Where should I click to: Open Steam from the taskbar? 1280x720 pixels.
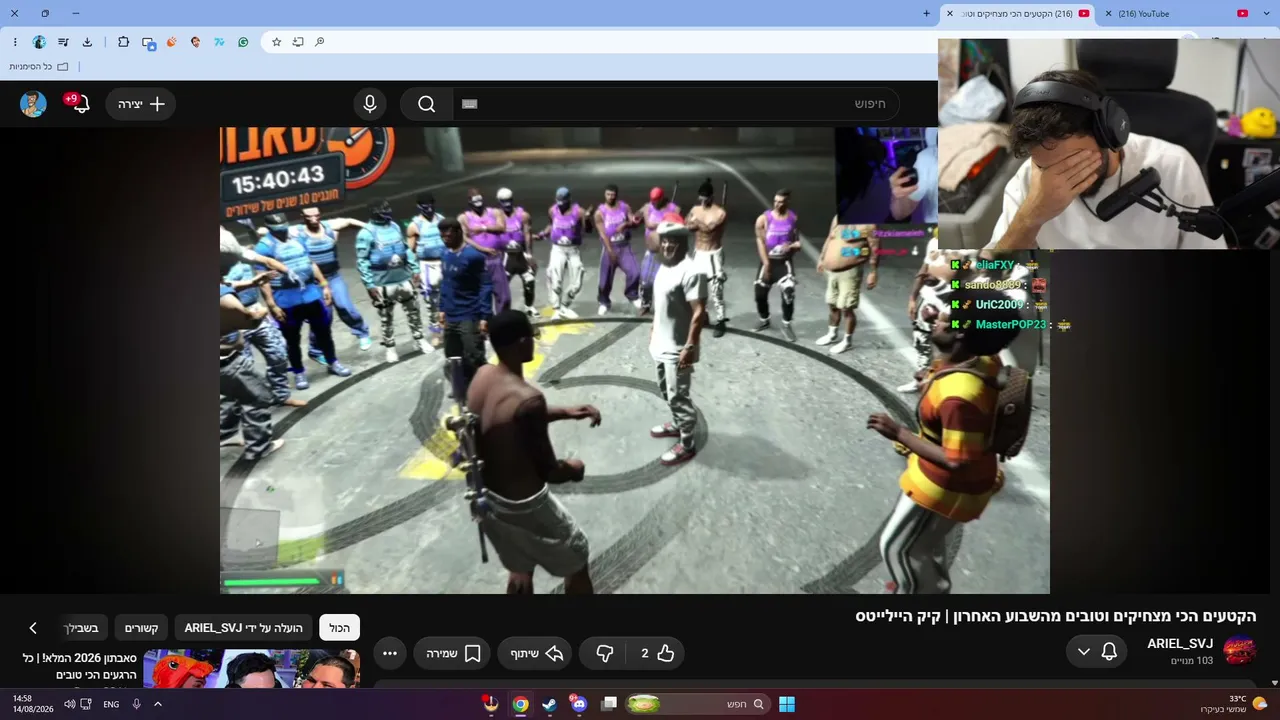(x=549, y=704)
